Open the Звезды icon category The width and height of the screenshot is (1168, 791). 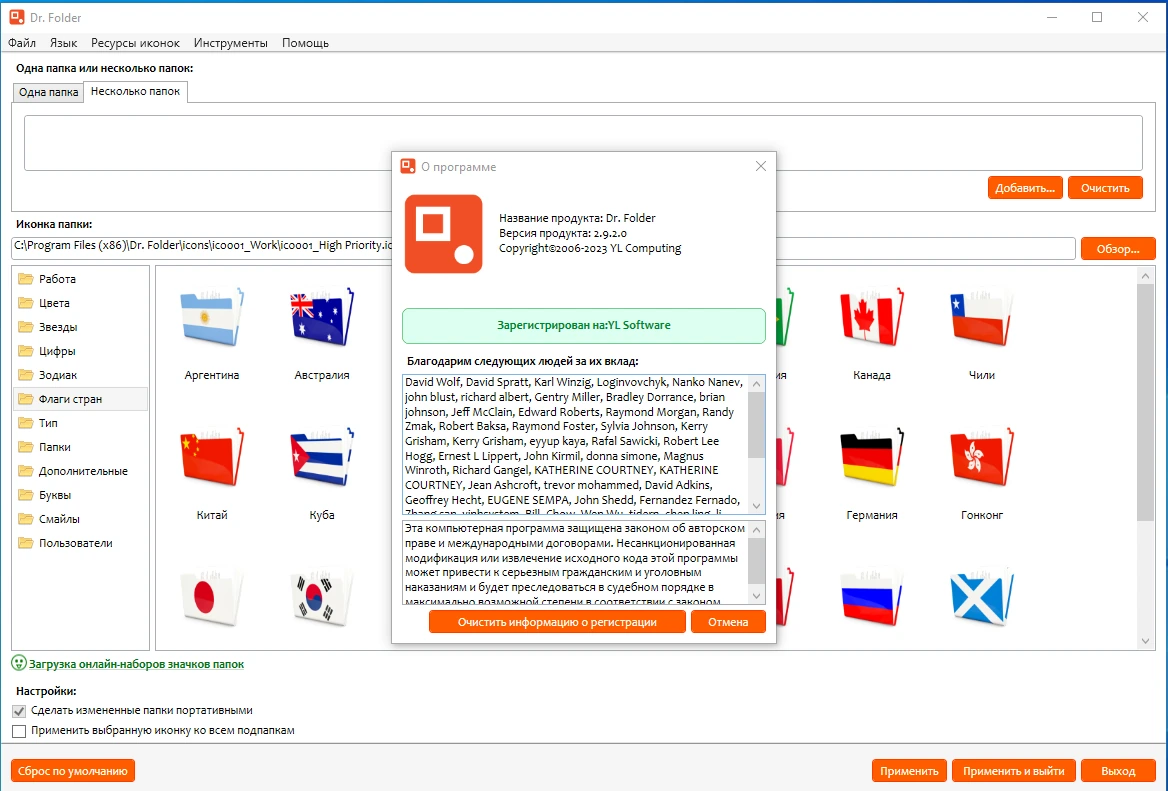80,326
